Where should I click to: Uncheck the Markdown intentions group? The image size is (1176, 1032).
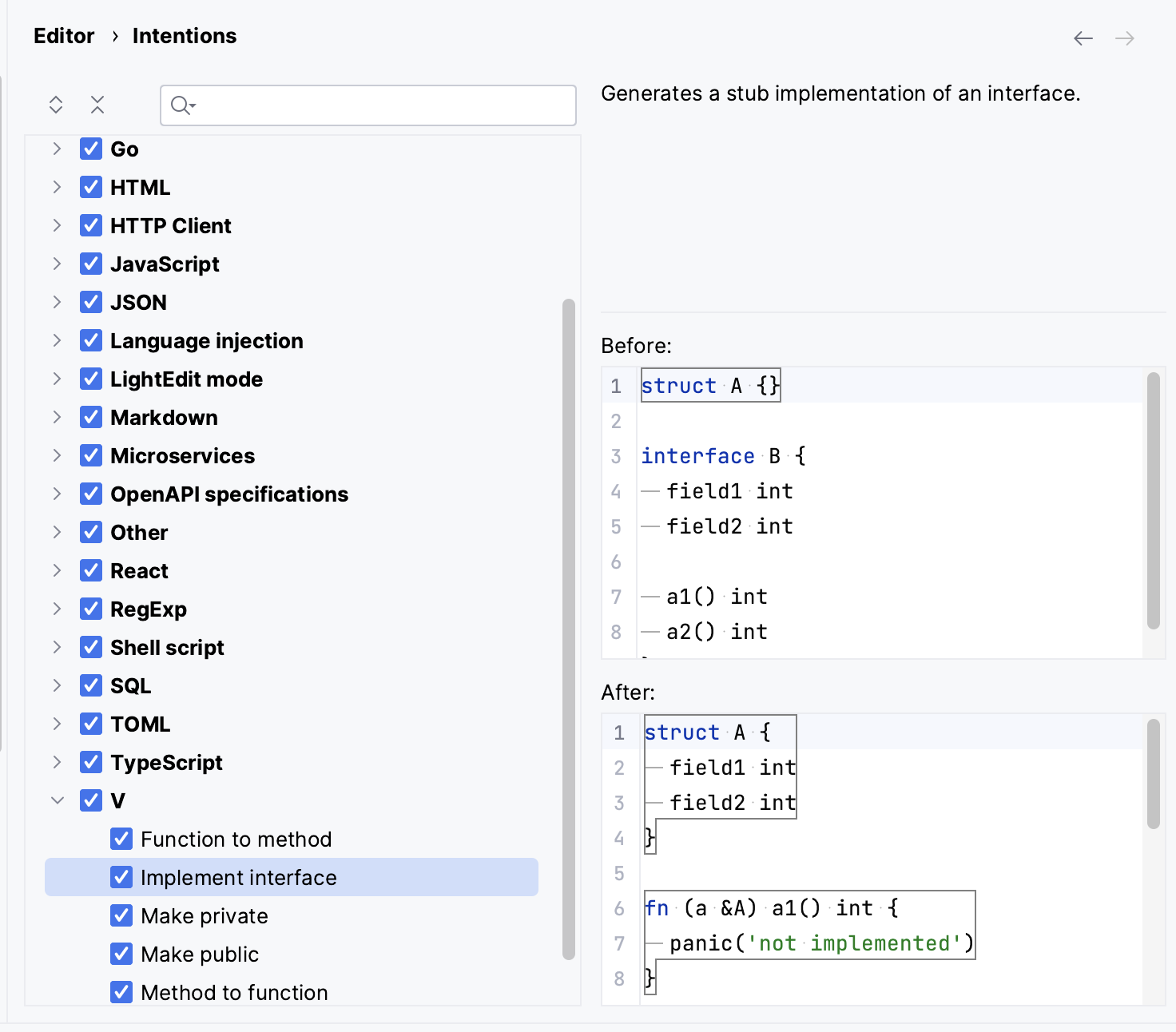[90, 417]
